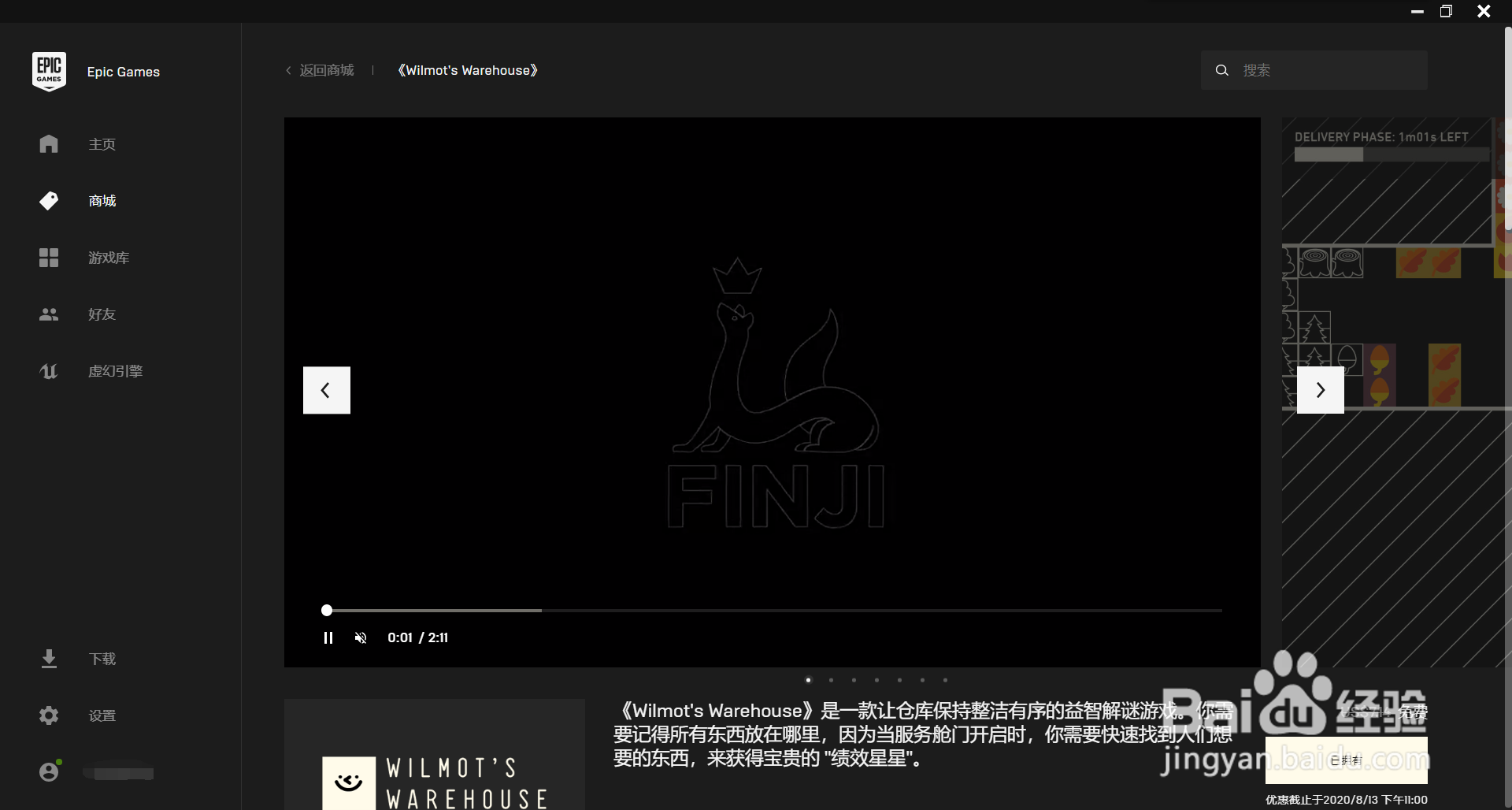The image size is (1512, 810).
Task: Select the first carousel dot
Action: [x=808, y=680]
